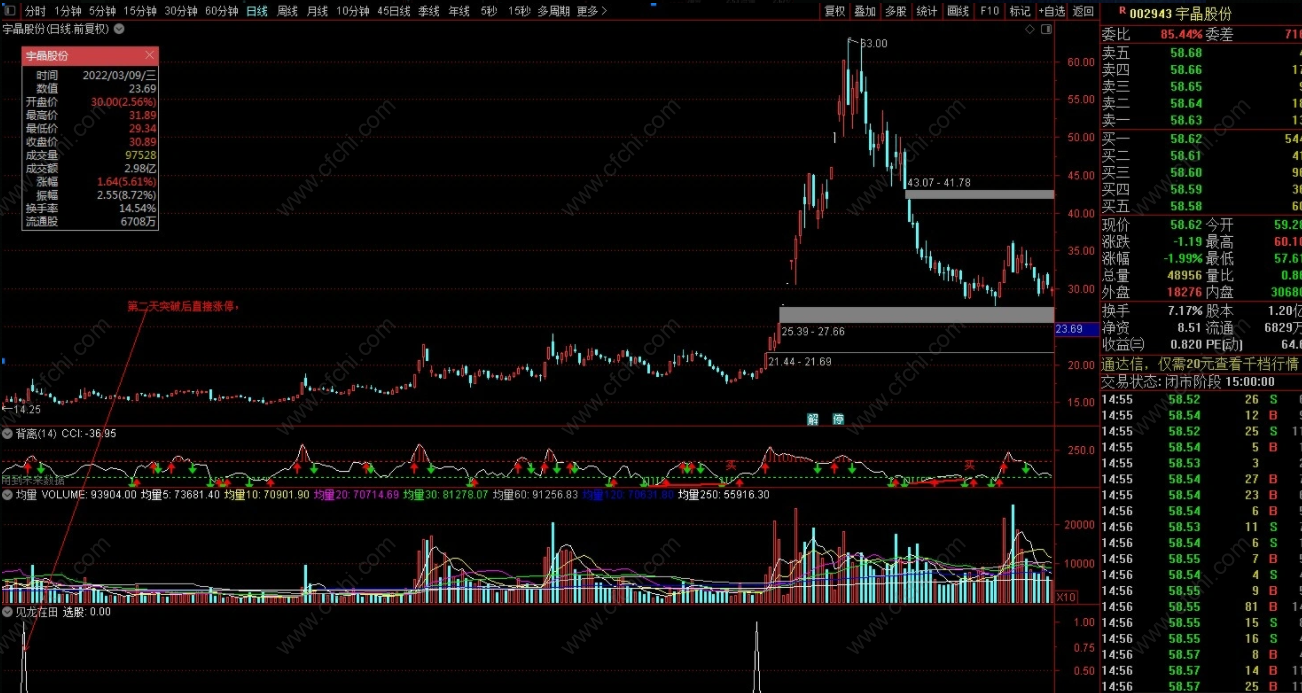Click the 换手 7.17% value

coord(1183,311)
